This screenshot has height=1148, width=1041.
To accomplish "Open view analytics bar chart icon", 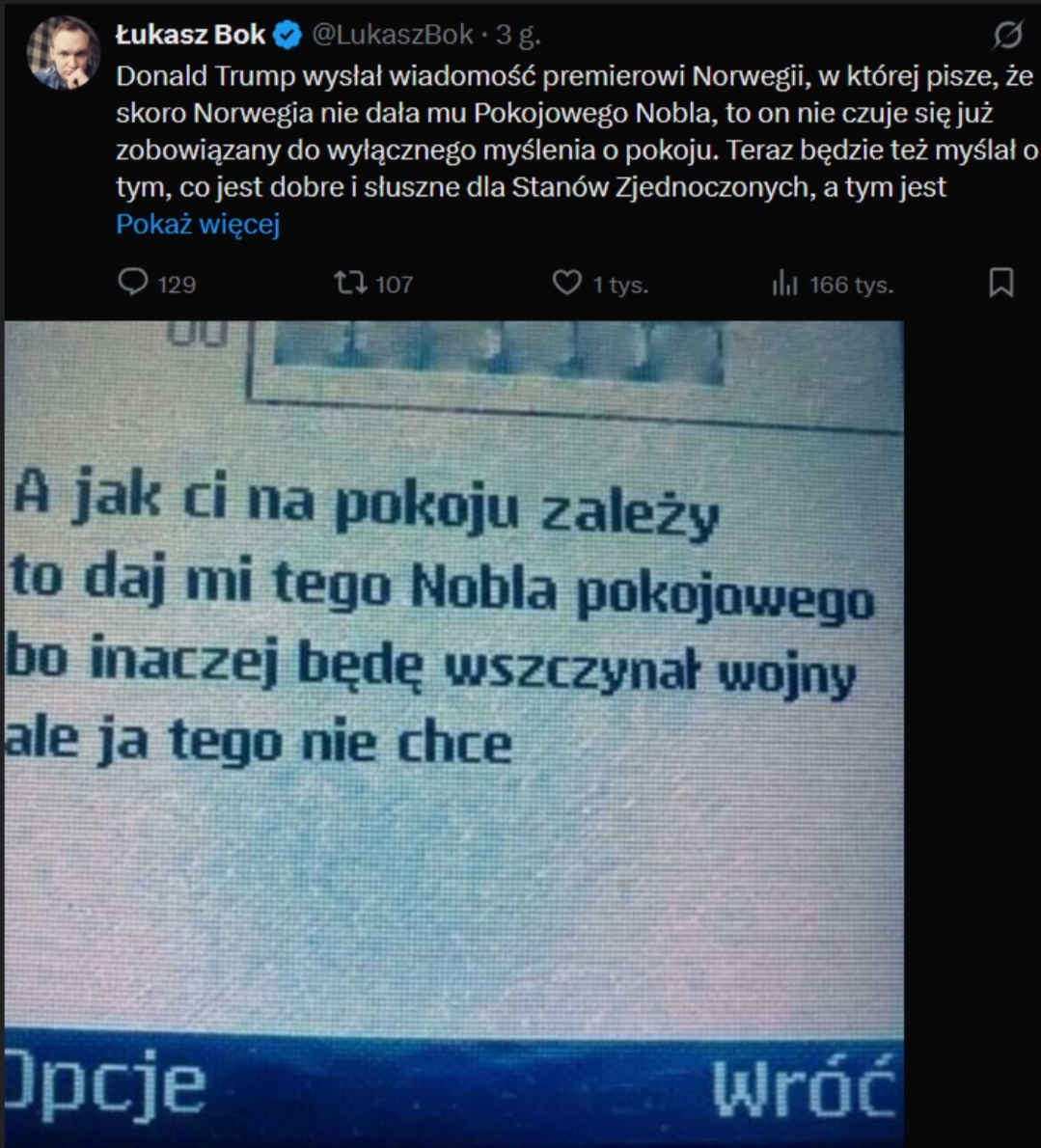I will (x=784, y=284).
